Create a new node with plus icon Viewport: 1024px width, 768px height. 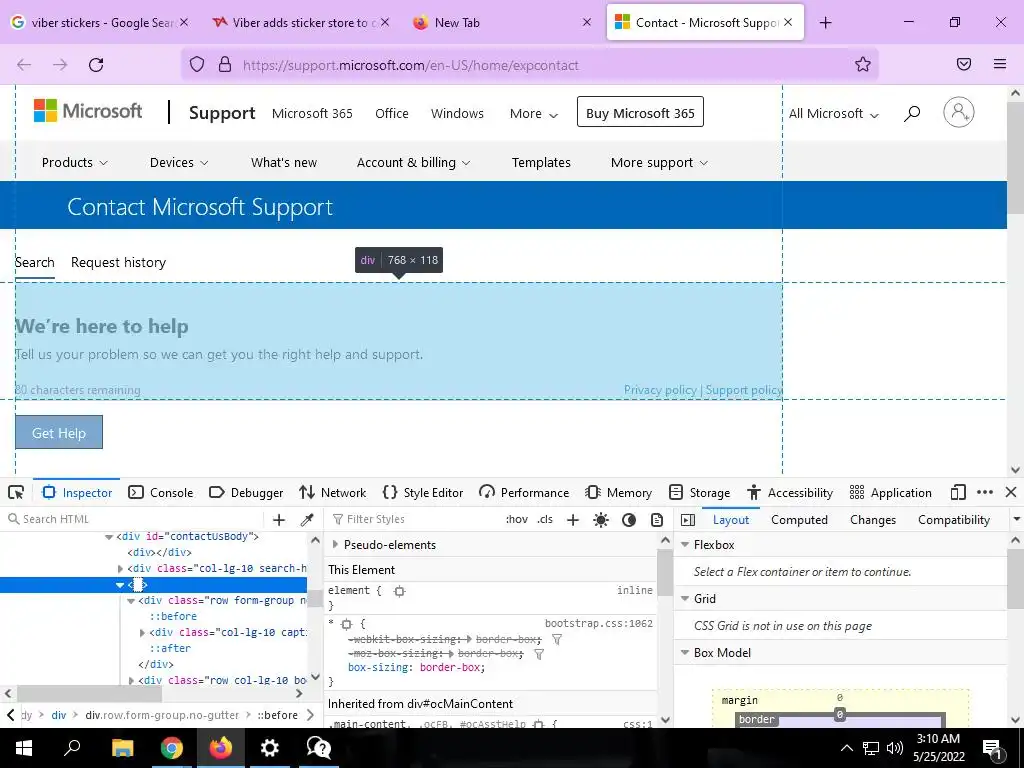[x=279, y=520]
